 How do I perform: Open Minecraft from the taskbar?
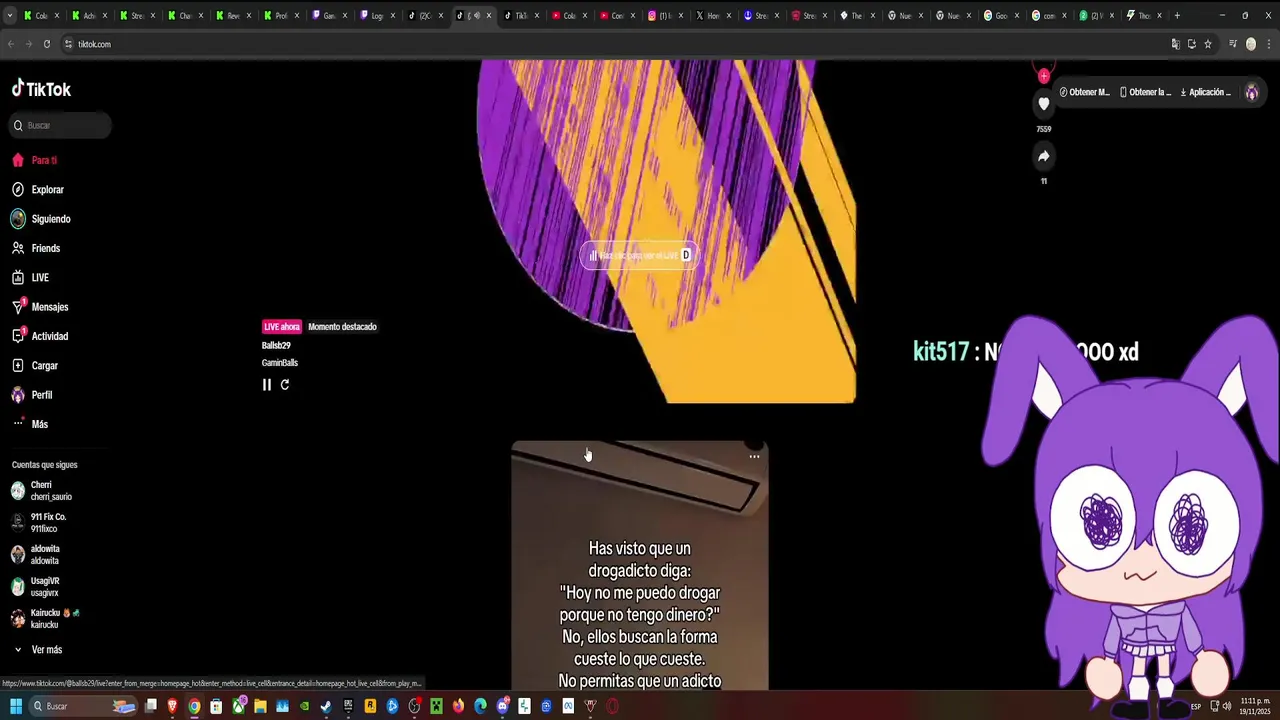click(x=436, y=706)
